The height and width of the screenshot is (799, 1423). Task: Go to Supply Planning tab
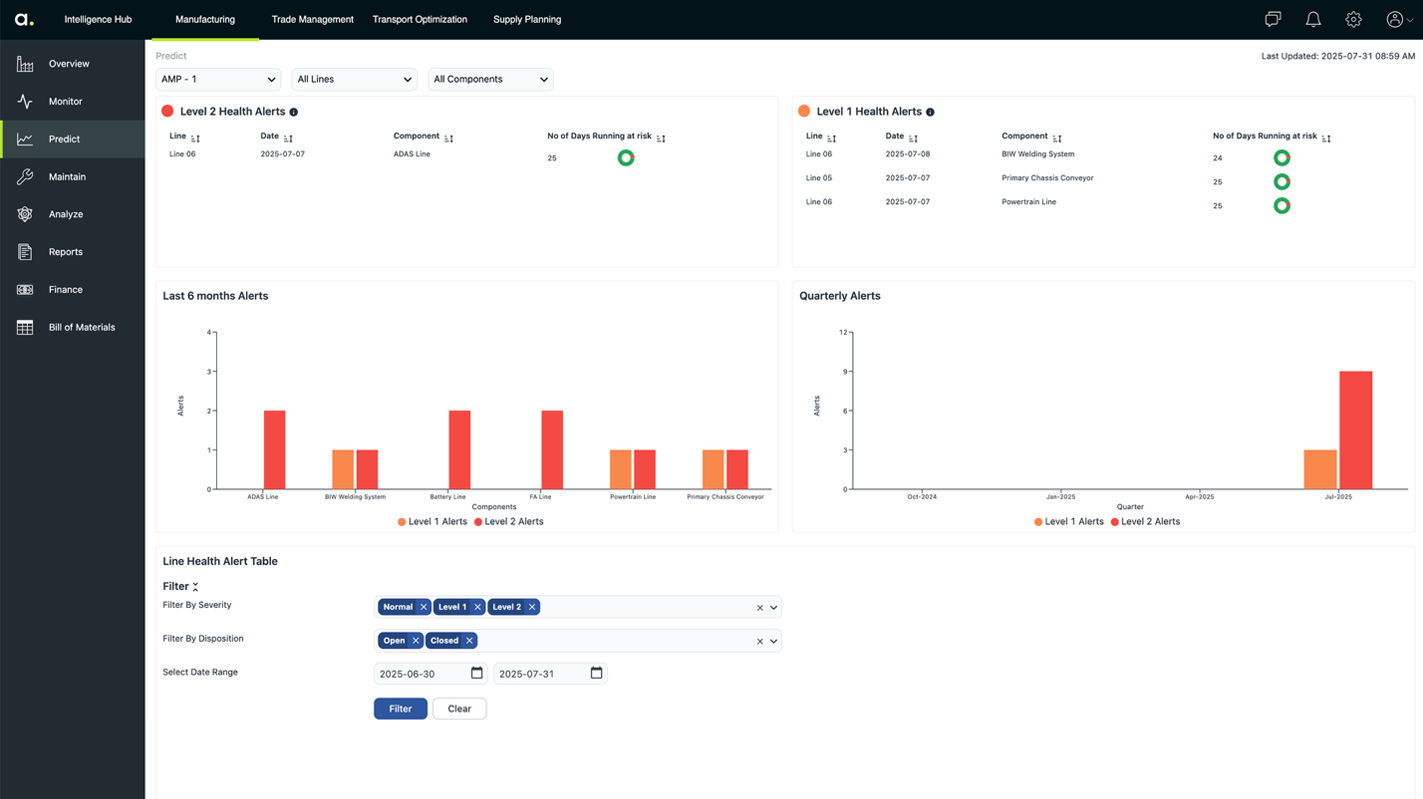click(526, 19)
